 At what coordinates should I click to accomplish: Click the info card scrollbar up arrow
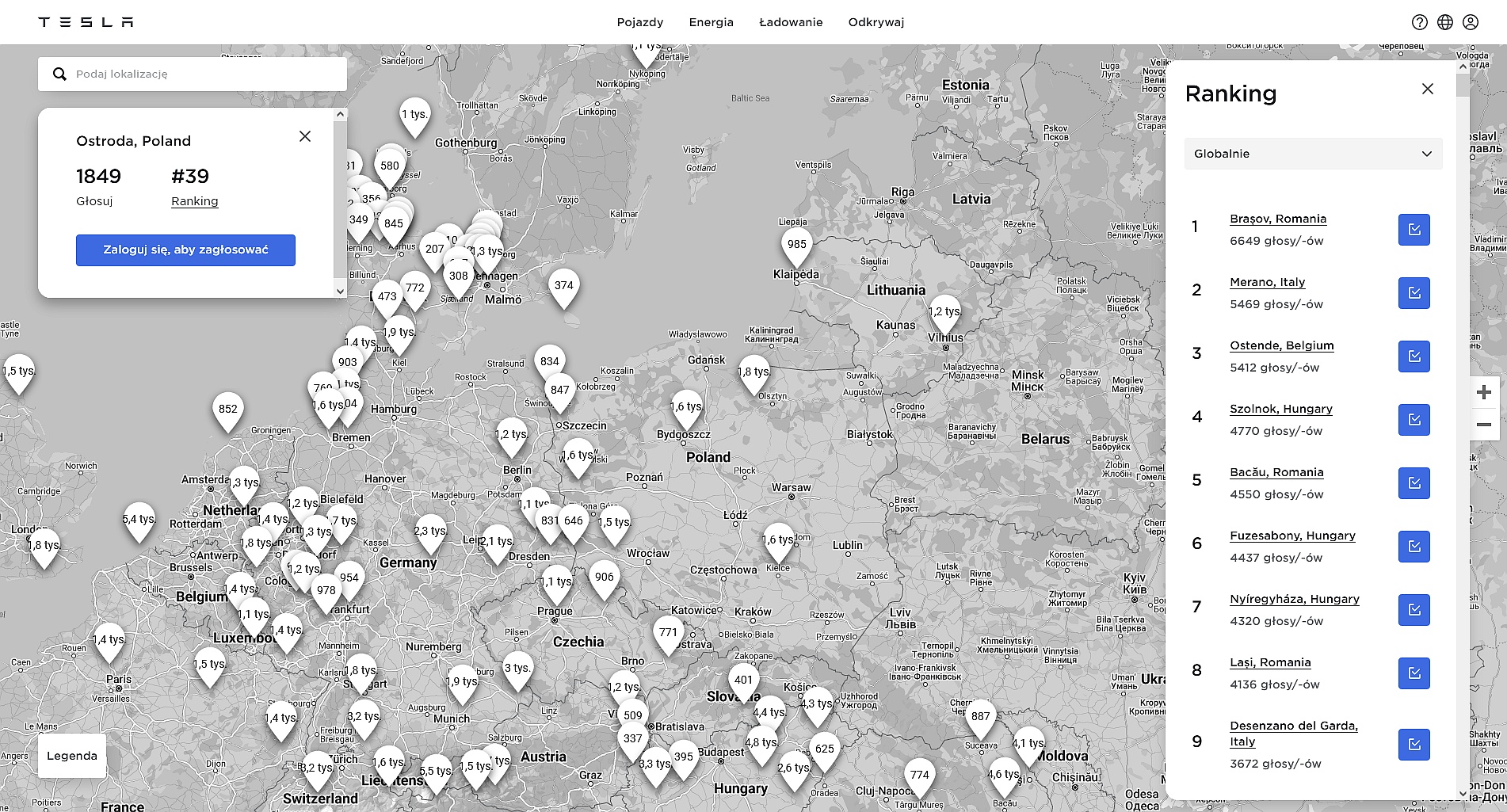pos(341,114)
